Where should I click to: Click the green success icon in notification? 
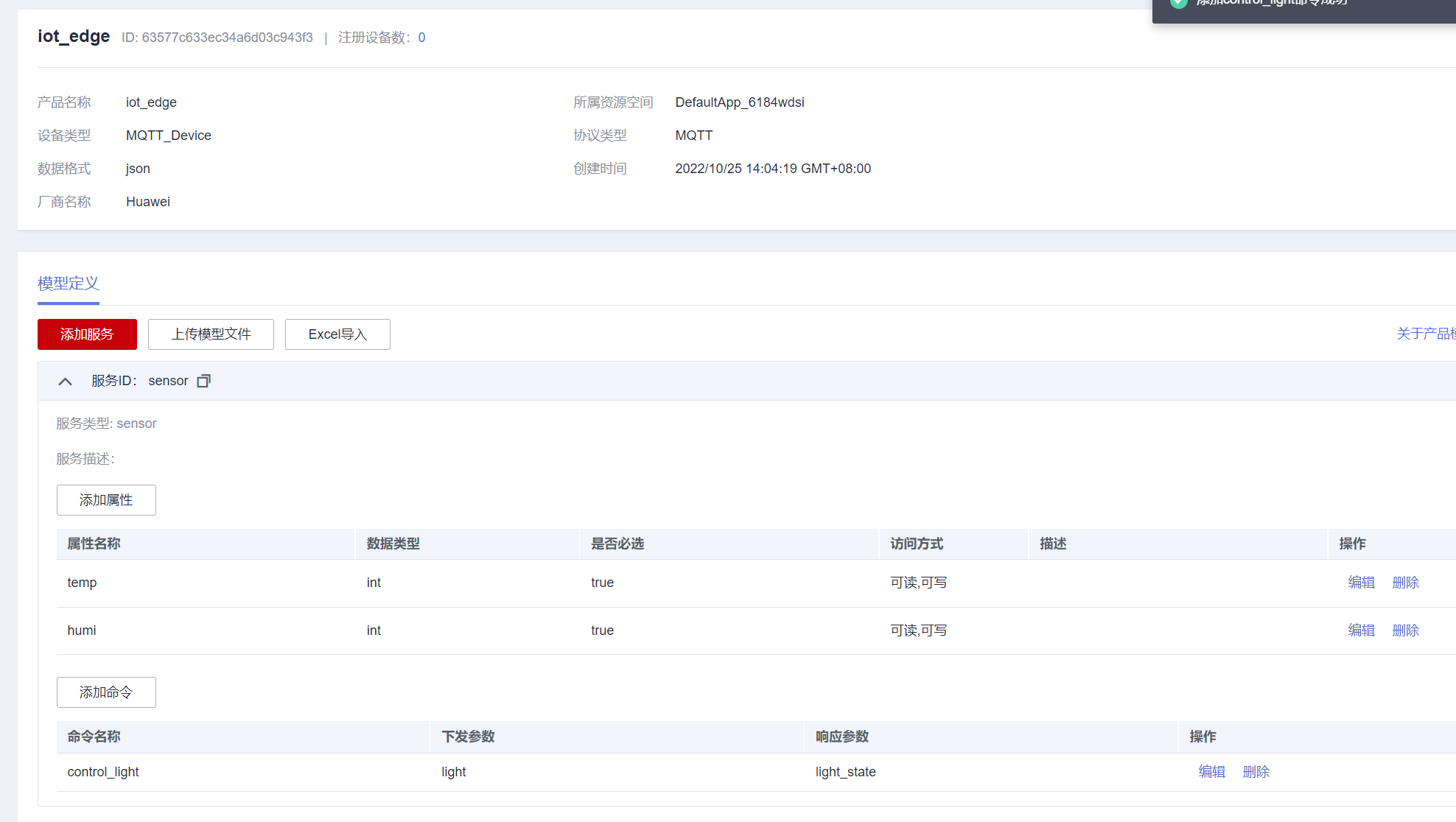[1179, 3]
